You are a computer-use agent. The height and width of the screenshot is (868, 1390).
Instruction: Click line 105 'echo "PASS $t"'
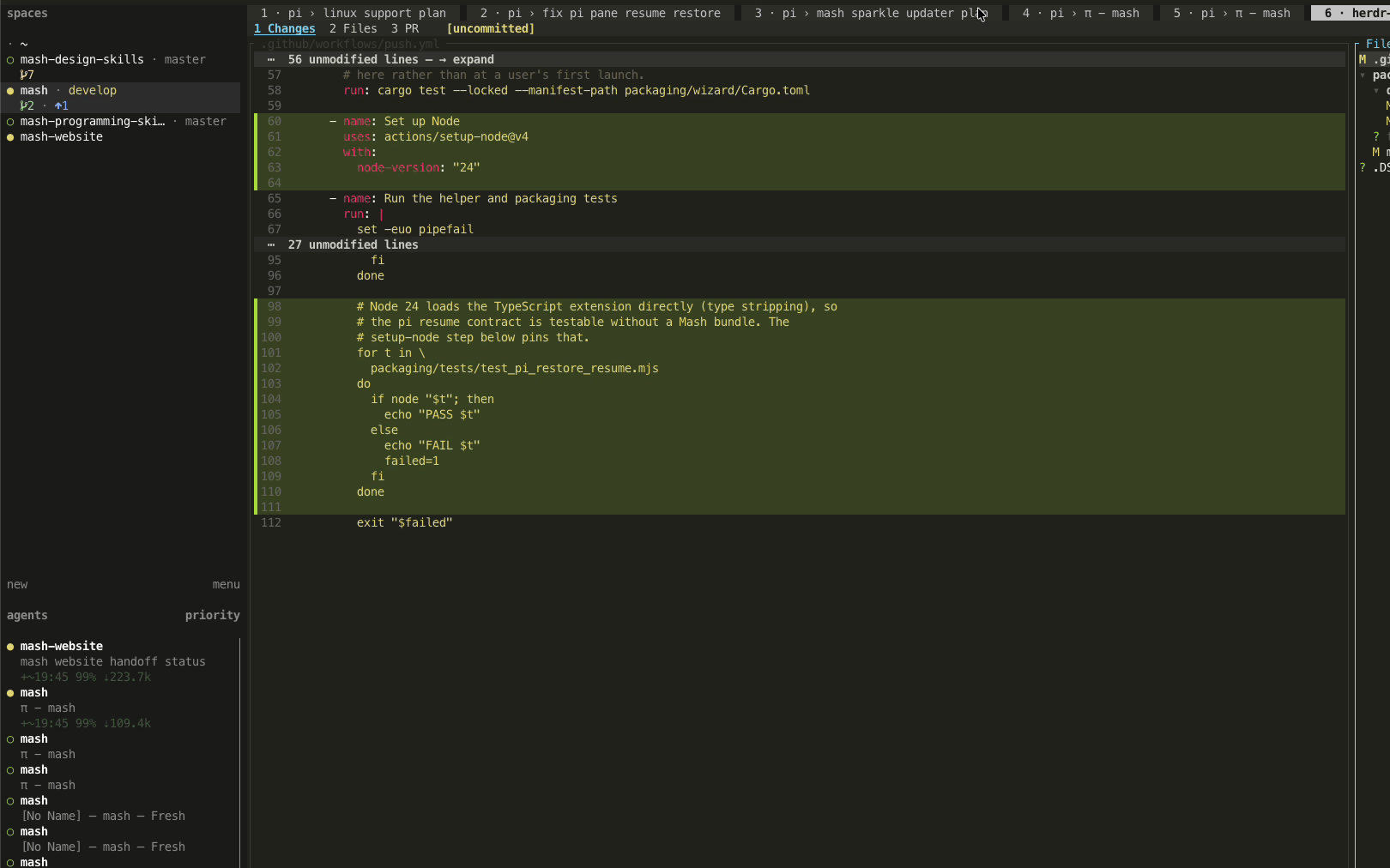432,415
